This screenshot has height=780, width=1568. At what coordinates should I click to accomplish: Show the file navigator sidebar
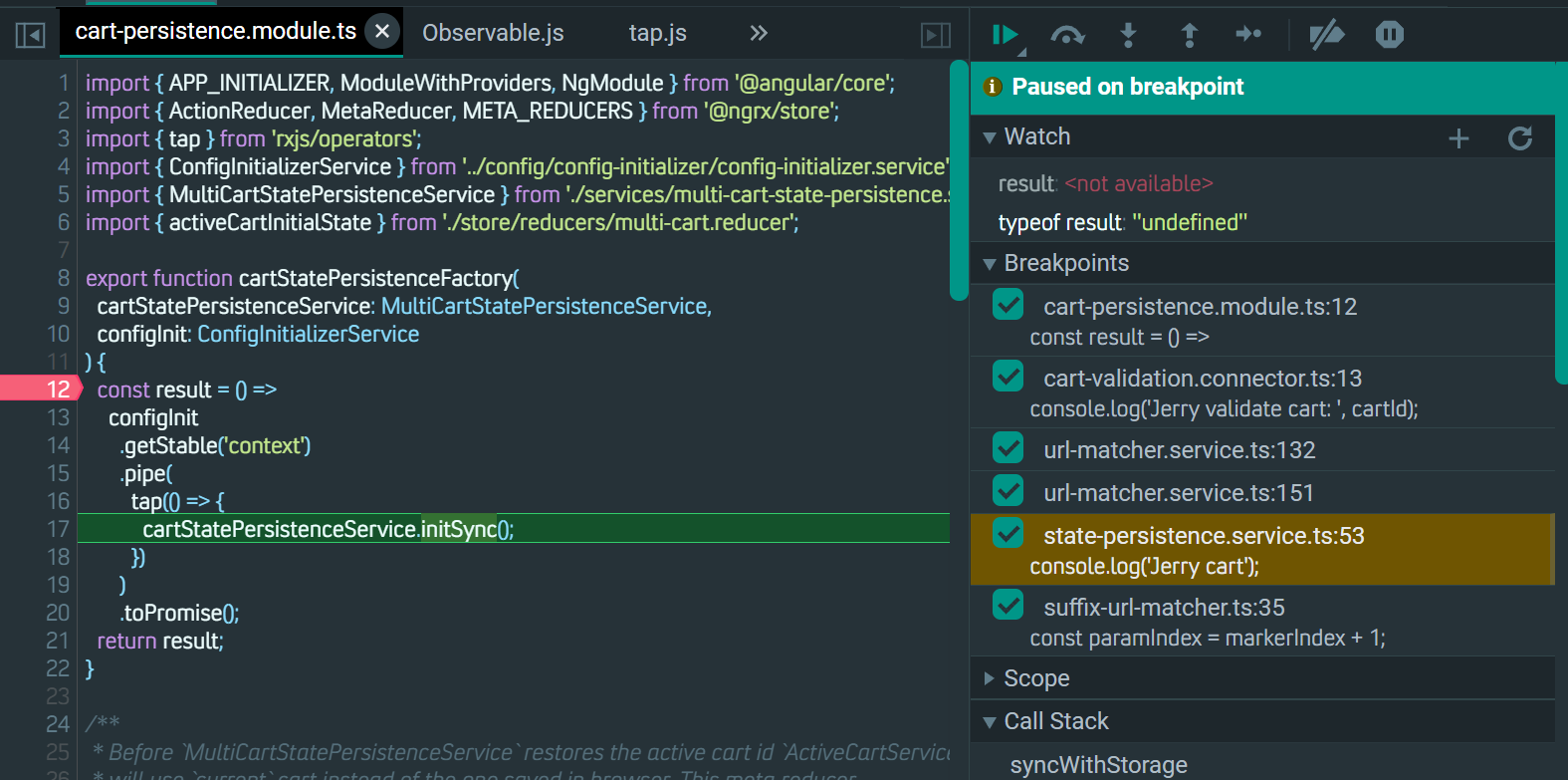click(31, 35)
